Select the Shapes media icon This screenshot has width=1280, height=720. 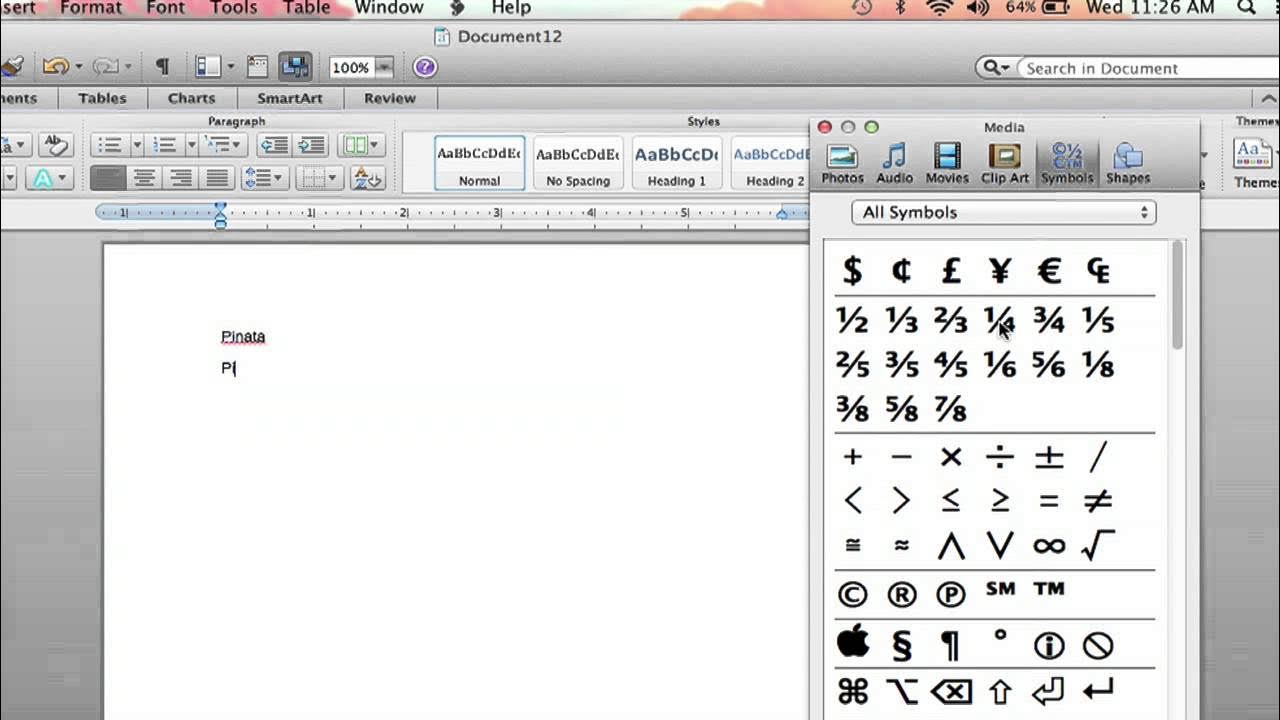(1128, 164)
